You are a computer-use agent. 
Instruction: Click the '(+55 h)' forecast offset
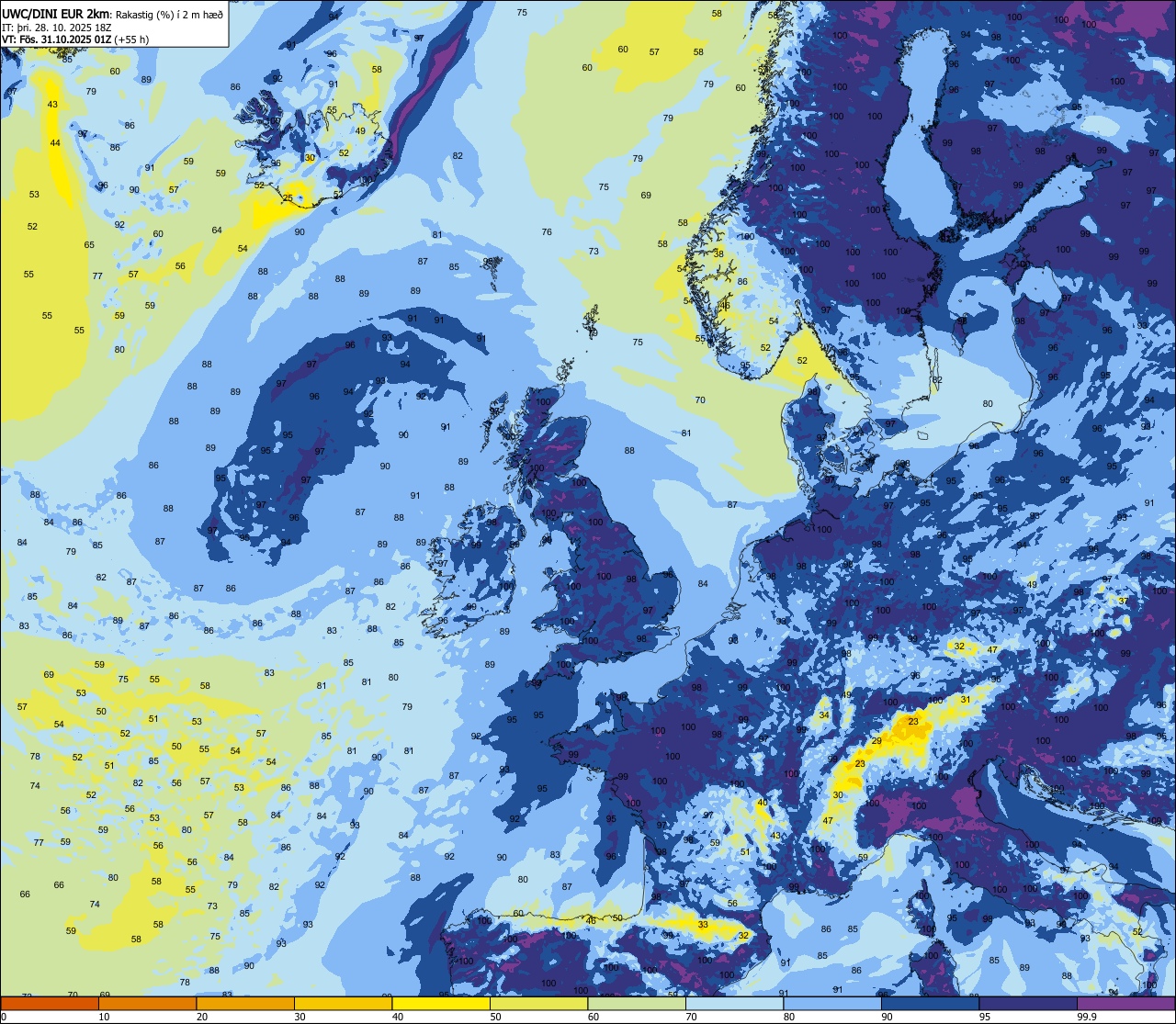(x=132, y=39)
